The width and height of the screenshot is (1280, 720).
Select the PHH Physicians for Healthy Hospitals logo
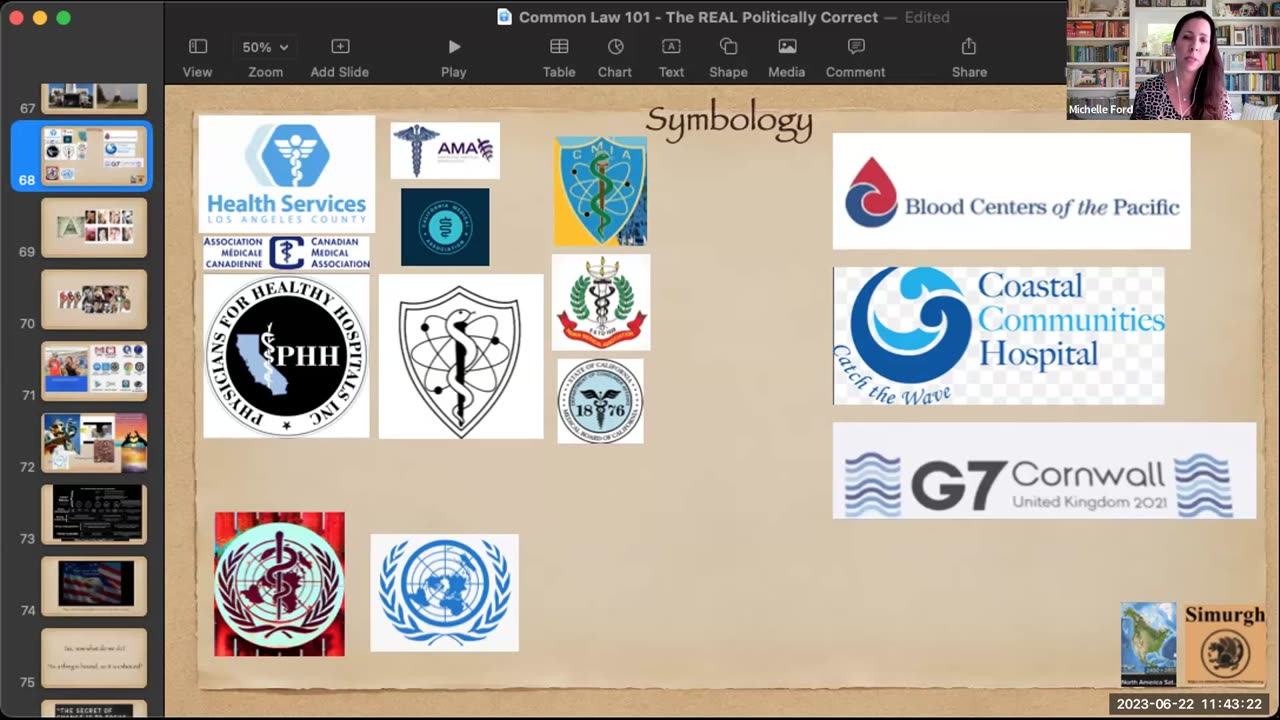(286, 357)
